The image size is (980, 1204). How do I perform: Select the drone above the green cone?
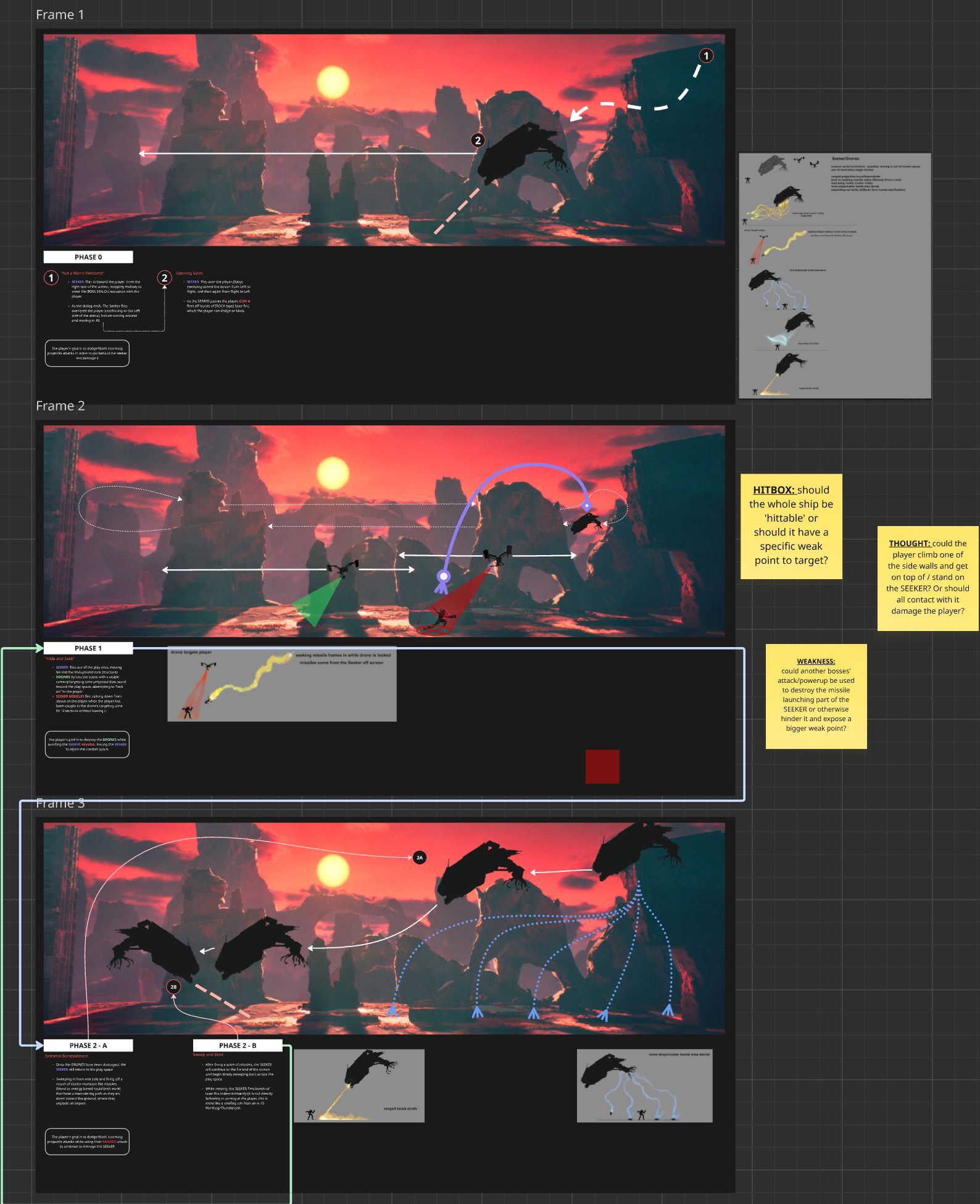[x=343, y=567]
